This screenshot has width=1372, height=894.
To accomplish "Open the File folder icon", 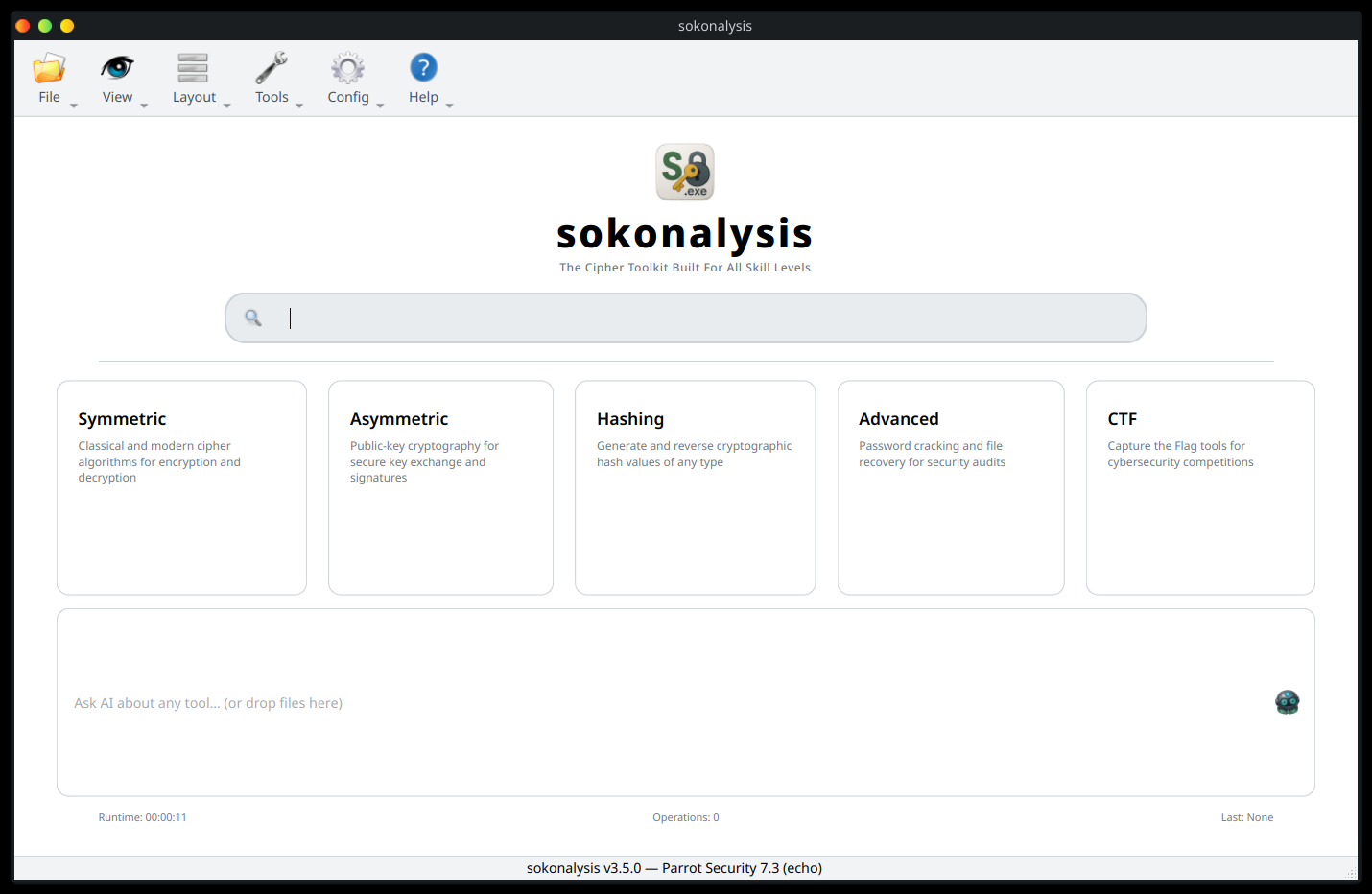I will (49, 68).
